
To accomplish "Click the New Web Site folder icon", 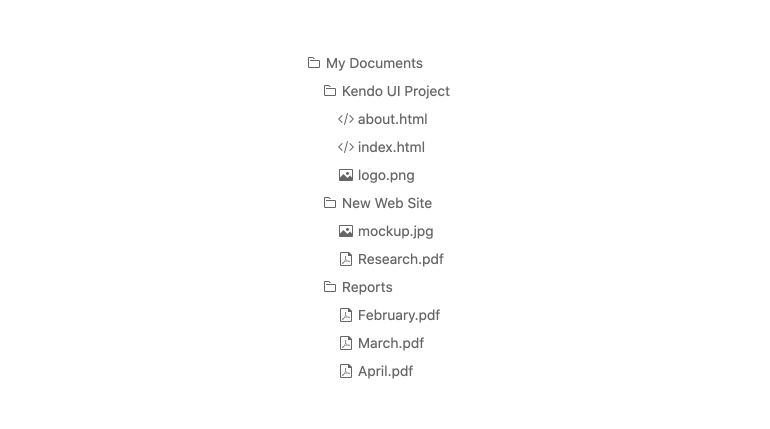I will (x=330, y=203).
